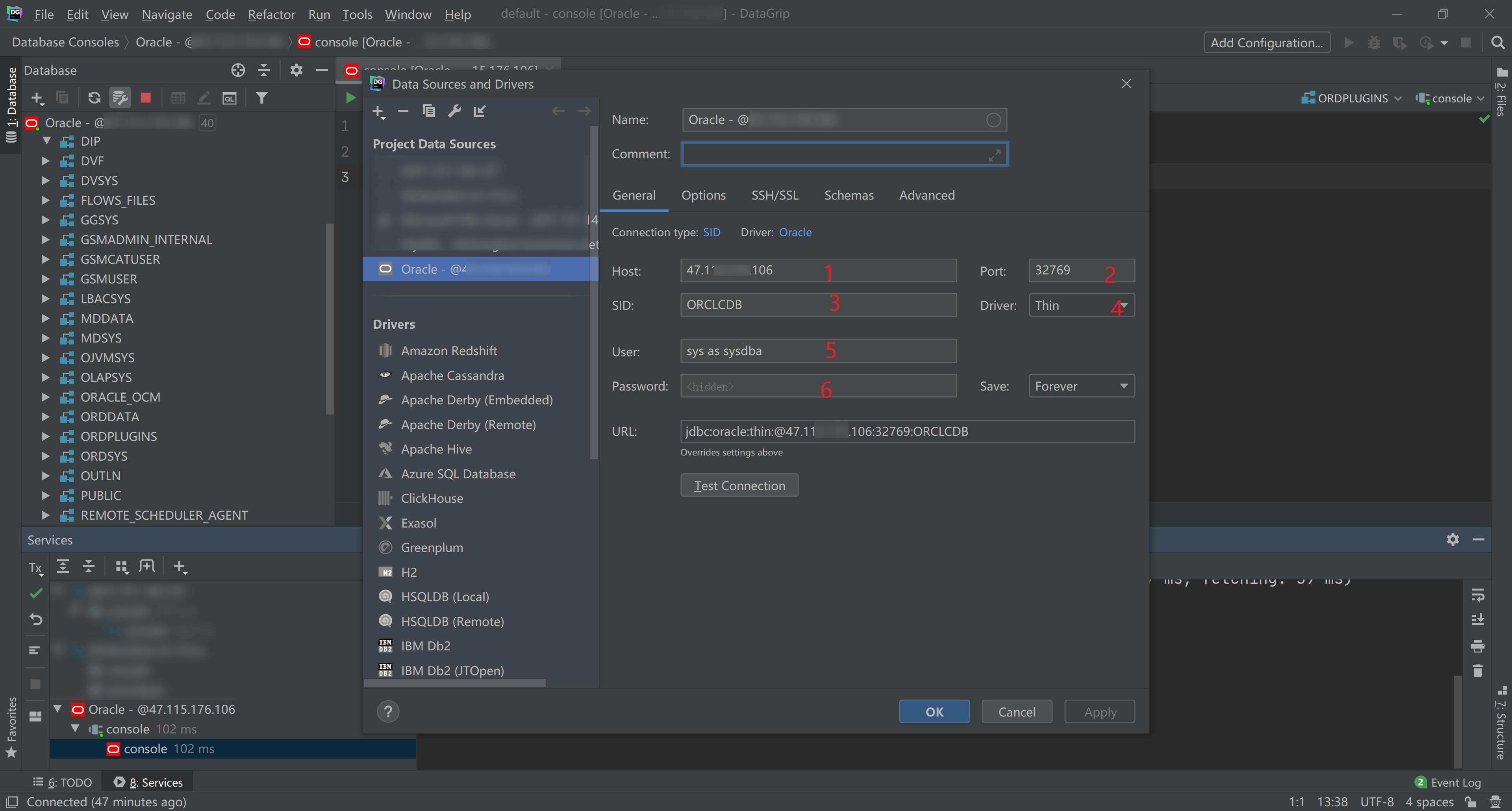Confirm dialog with OK button

pyautogui.click(x=934, y=712)
